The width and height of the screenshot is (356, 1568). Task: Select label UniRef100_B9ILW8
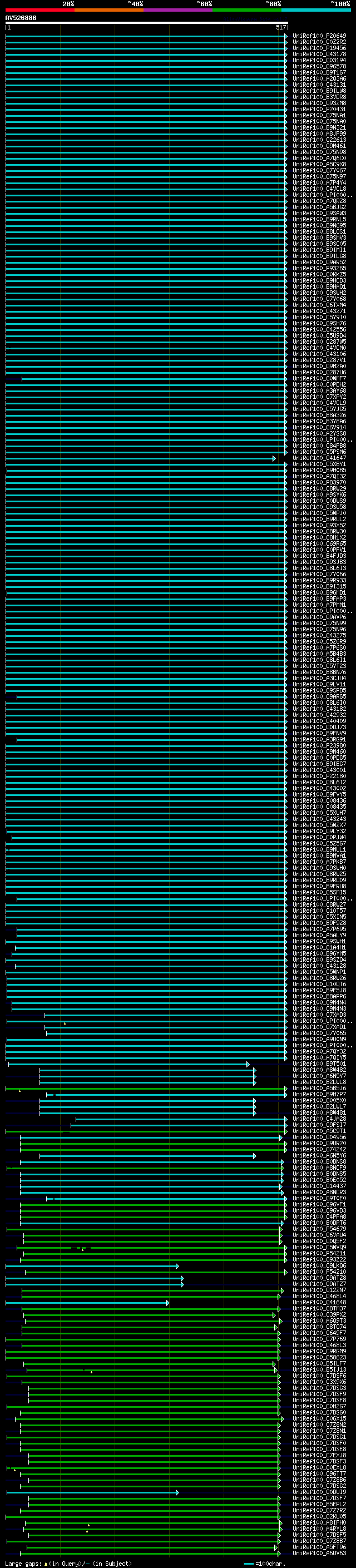click(x=319, y=91)
